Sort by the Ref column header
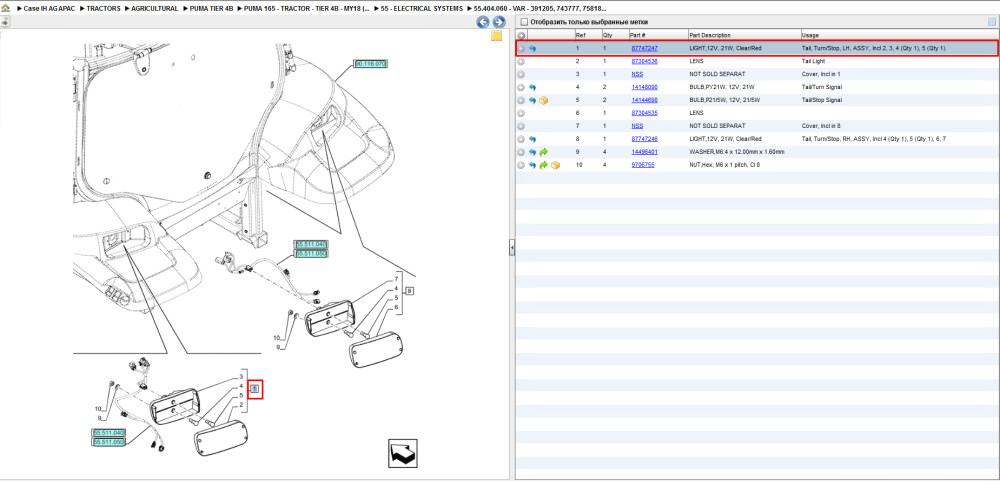Image resolution: width=1000 pixels, height=481 pixels. click(x=580, y=35)
